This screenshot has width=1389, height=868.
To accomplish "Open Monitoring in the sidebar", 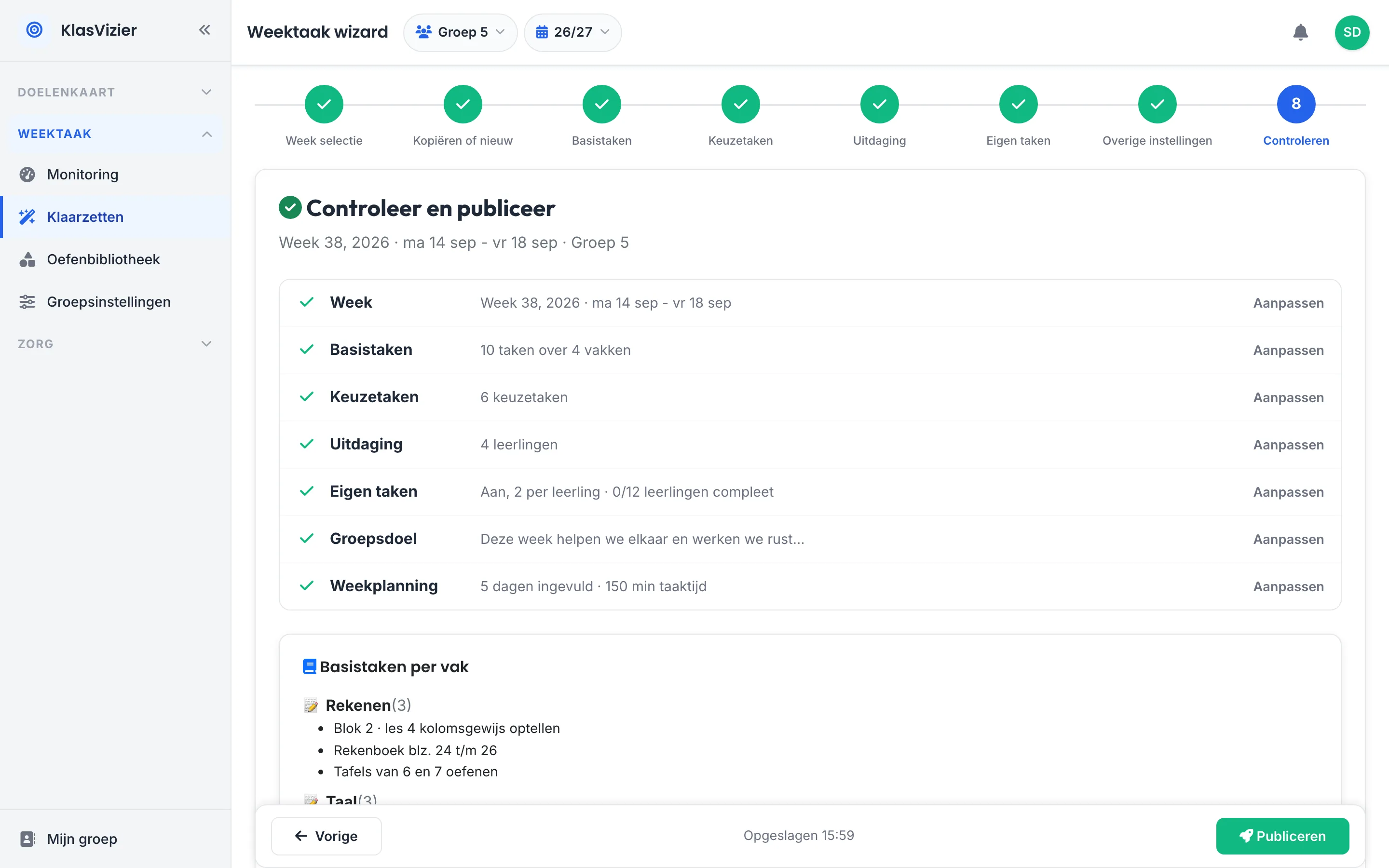I will coord(115,175).
